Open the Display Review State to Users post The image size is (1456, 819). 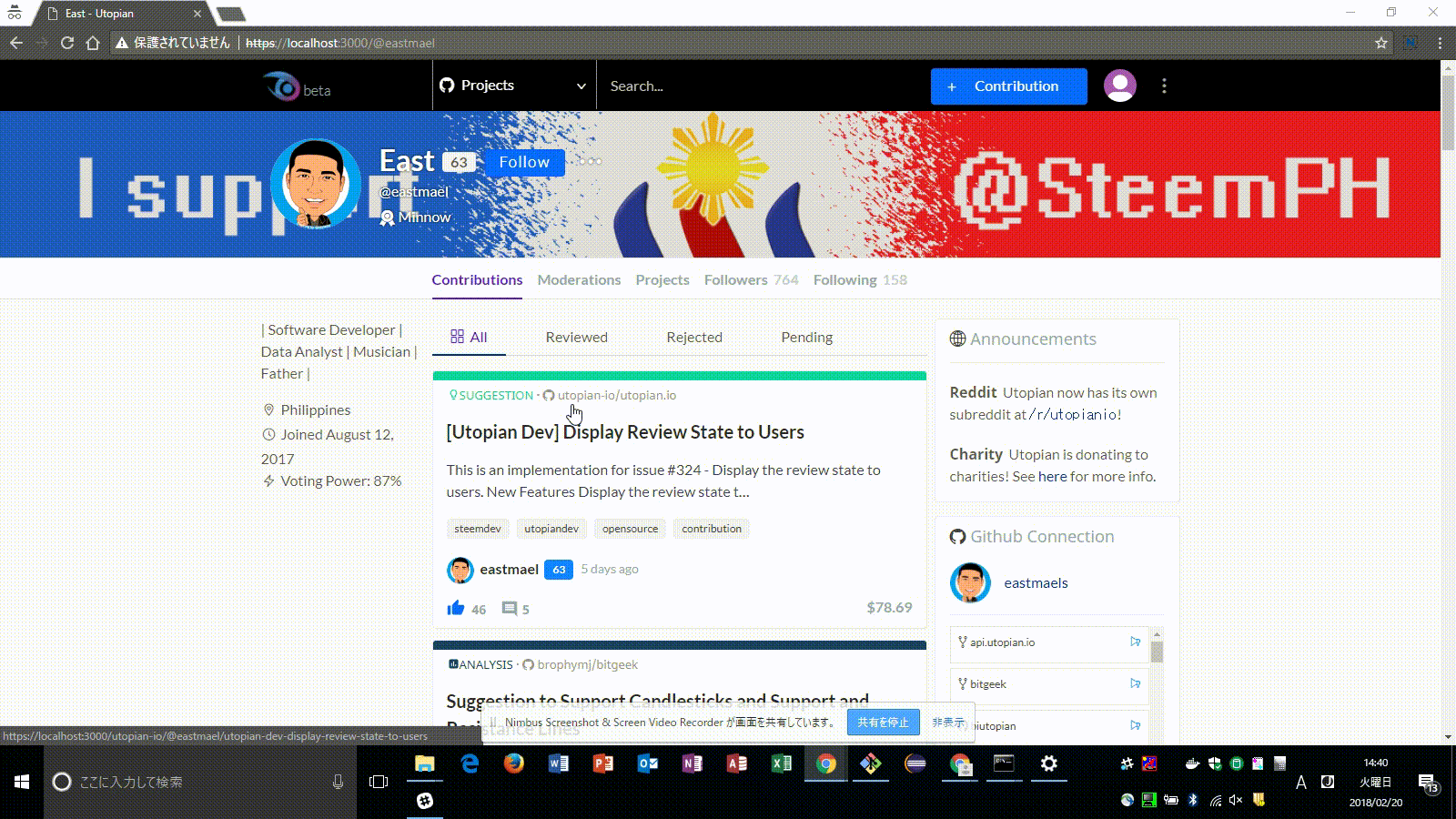pyautogui.click(x=625, y=432)
